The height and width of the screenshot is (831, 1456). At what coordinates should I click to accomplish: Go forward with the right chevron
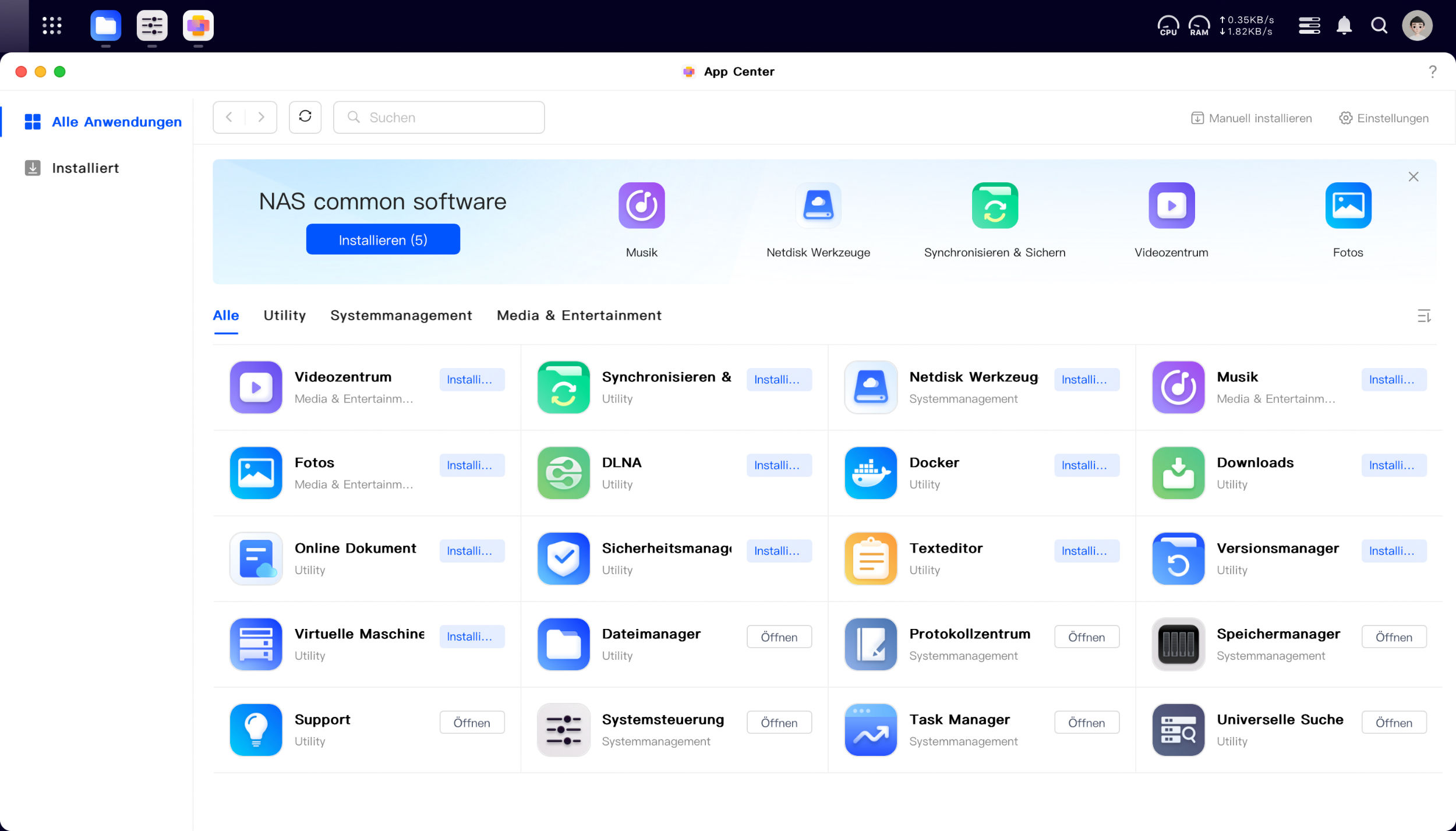261,117
